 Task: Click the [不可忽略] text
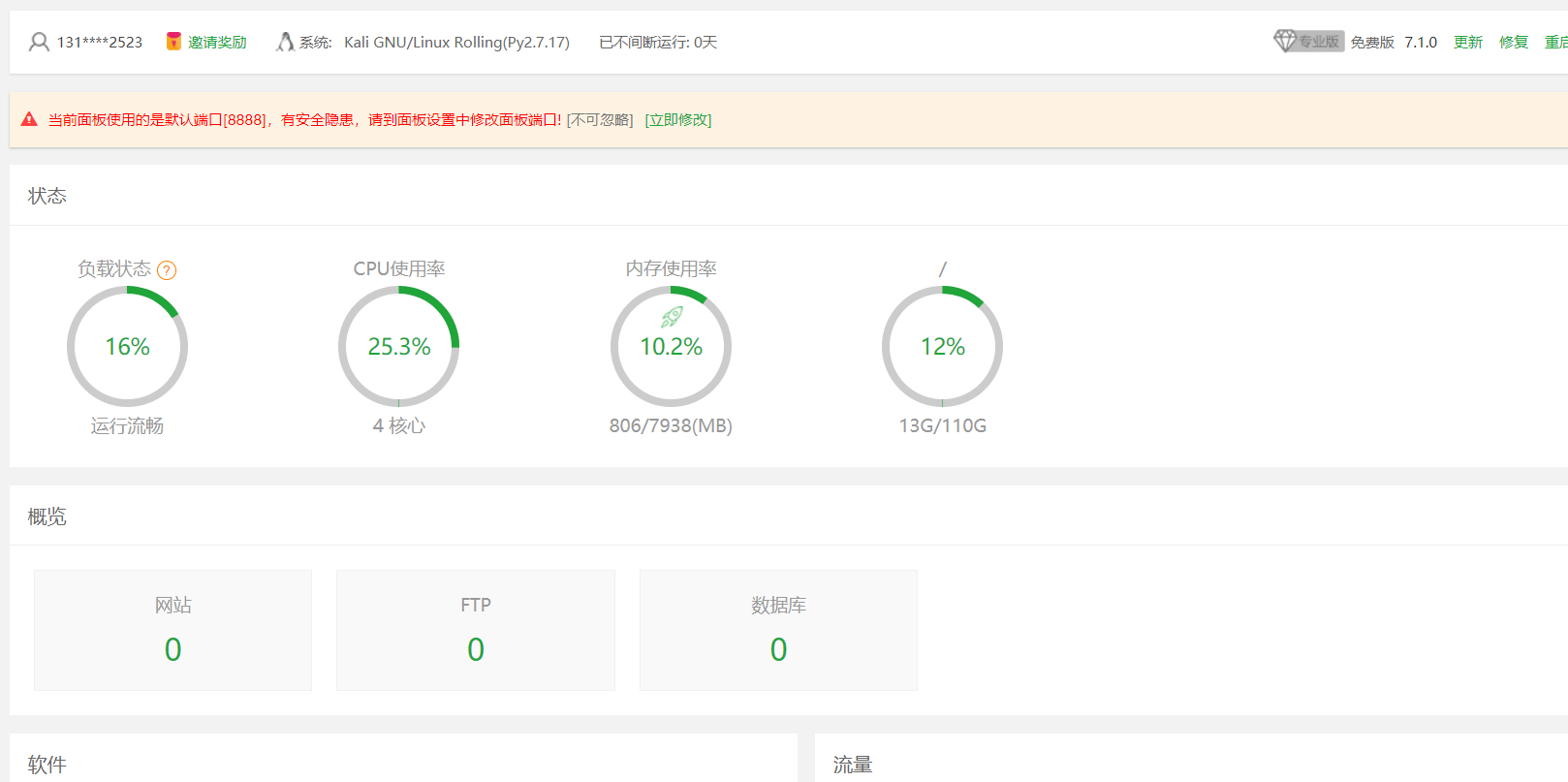point(600,120)
